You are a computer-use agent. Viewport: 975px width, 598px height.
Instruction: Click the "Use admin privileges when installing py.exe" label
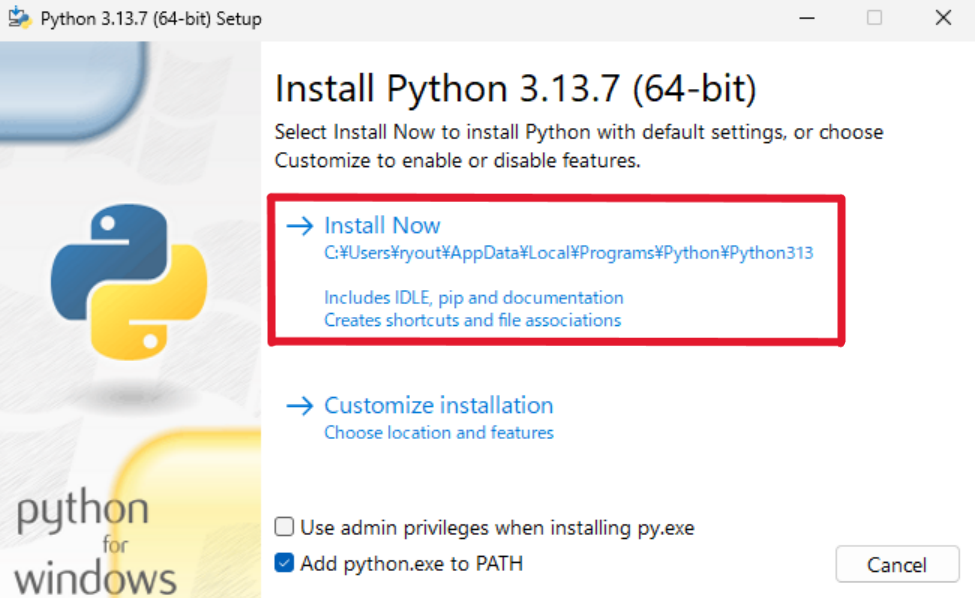click(x=497, y=527)
